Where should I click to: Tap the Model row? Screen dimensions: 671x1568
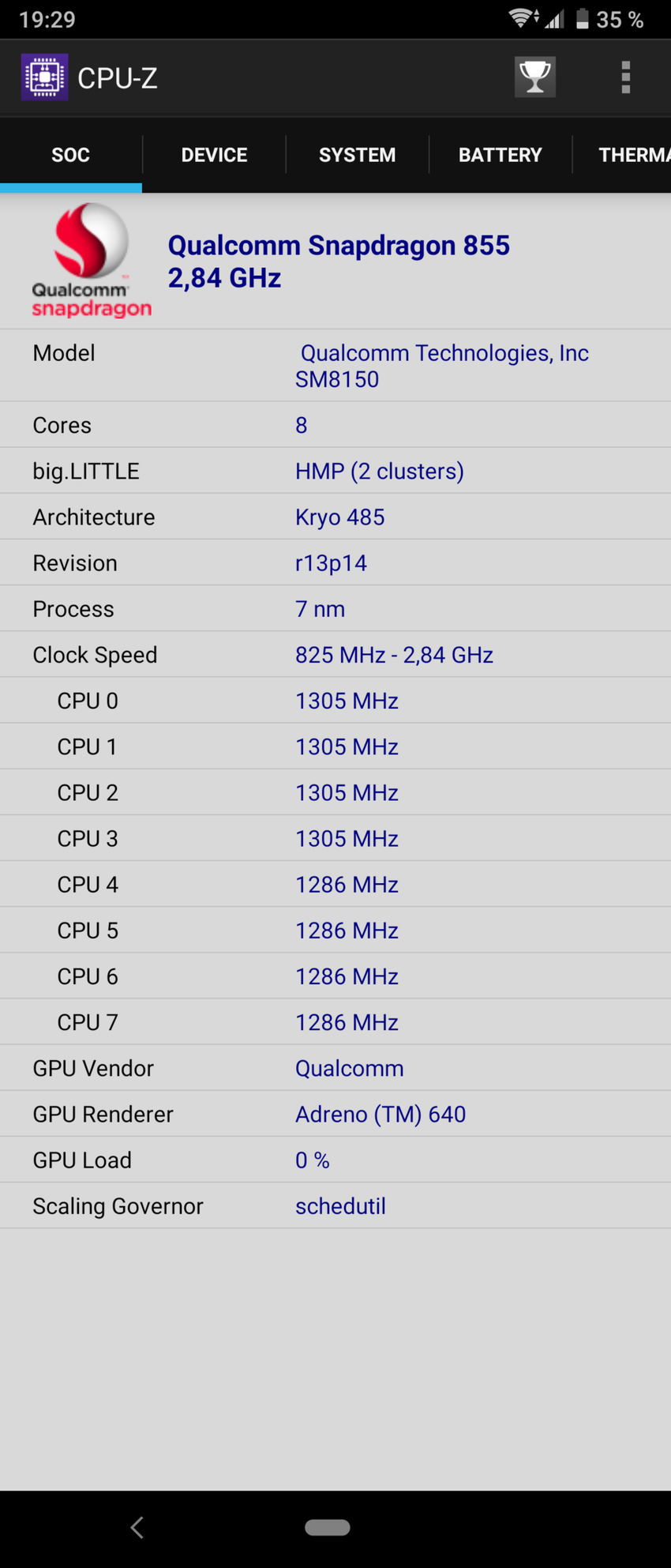[x=335, y=366]
